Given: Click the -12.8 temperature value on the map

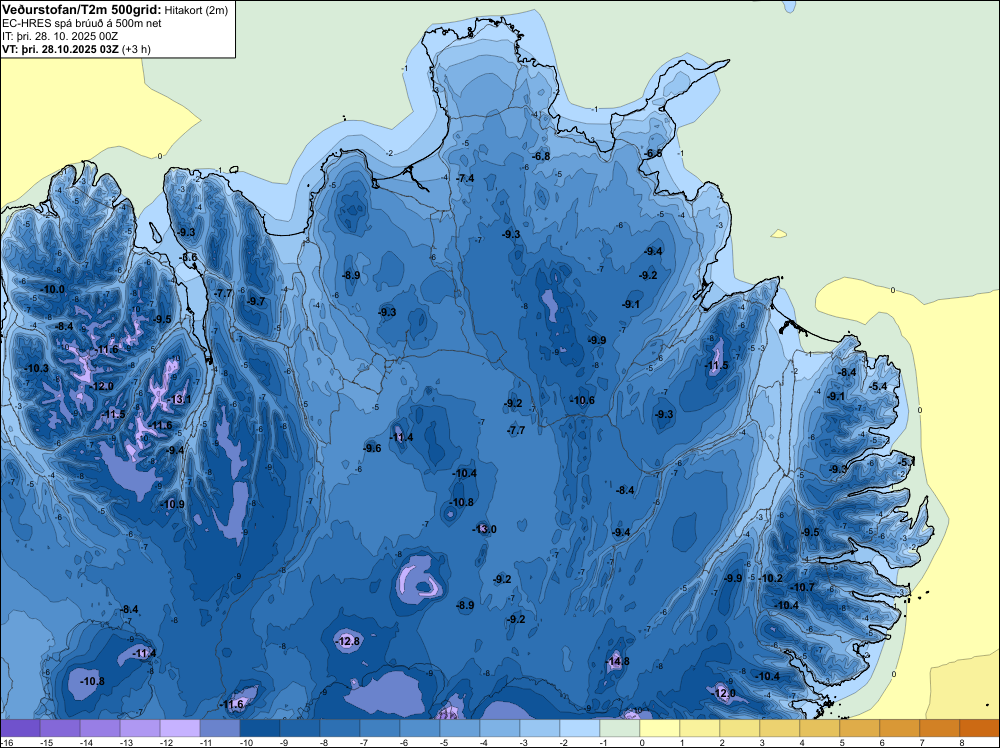Looking at the screenshot, I should pyautogui.click(x=348, y=641).
